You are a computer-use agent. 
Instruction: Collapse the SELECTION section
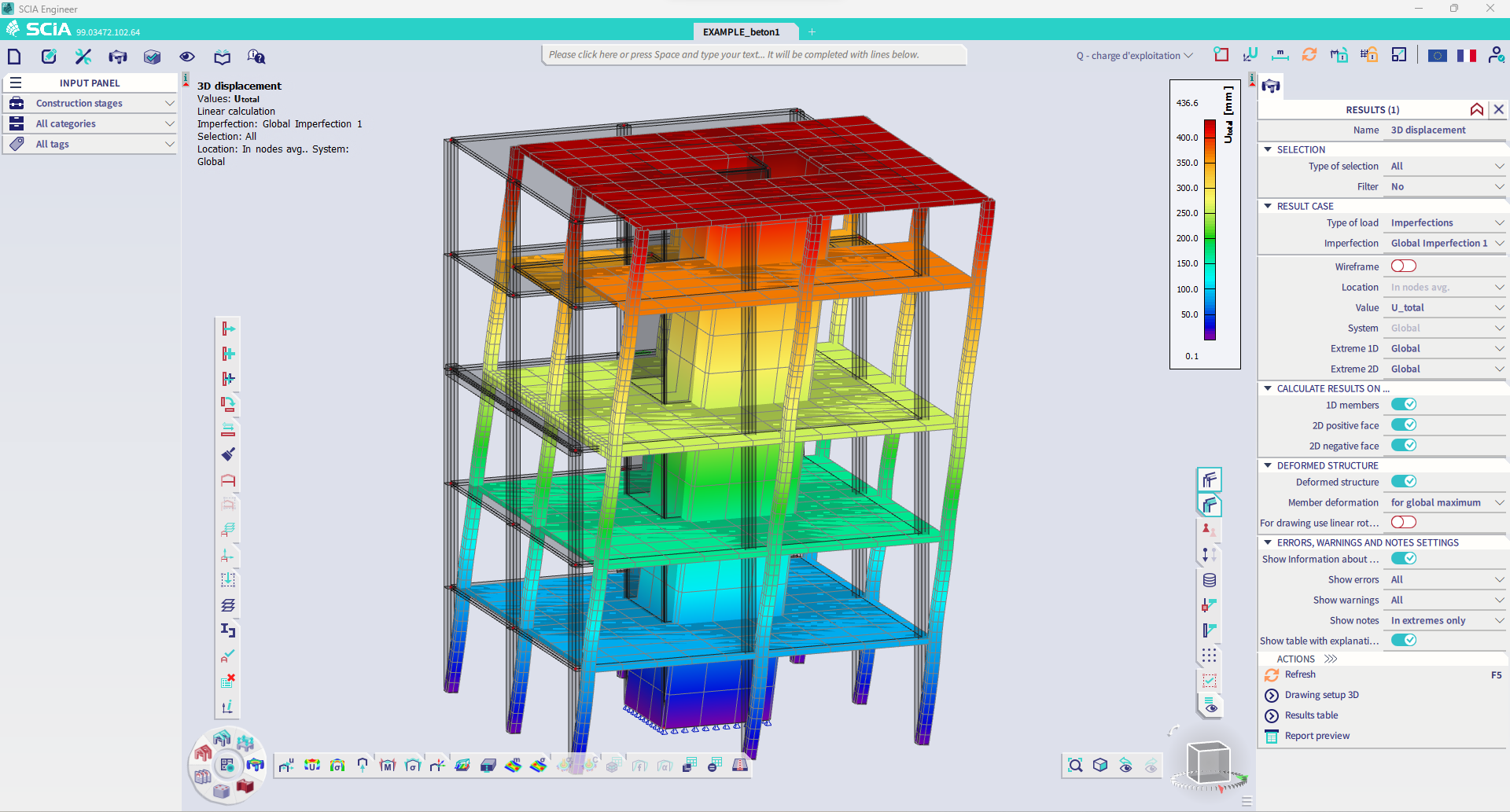pyautogui.click(x=1268, y=149)
